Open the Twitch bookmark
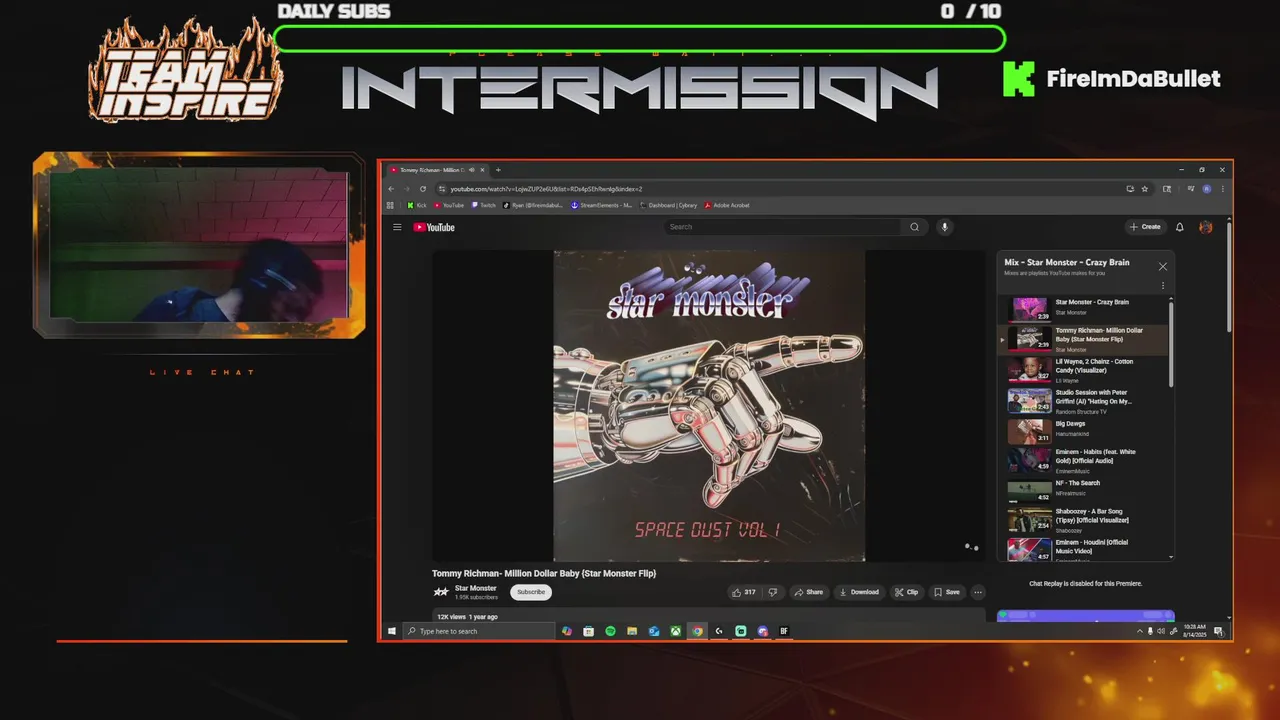This screenshot has width=1280, height=720. coord(483,205)
